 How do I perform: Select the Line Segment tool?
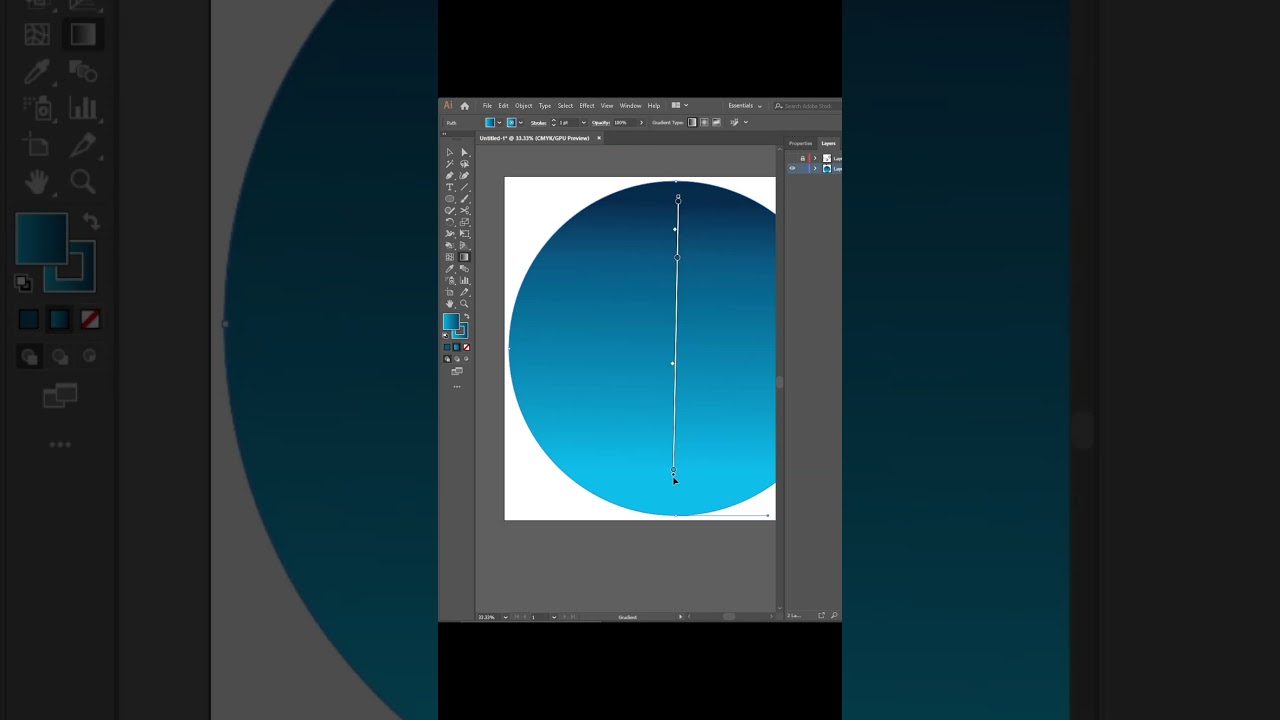[x=464, y=188]
